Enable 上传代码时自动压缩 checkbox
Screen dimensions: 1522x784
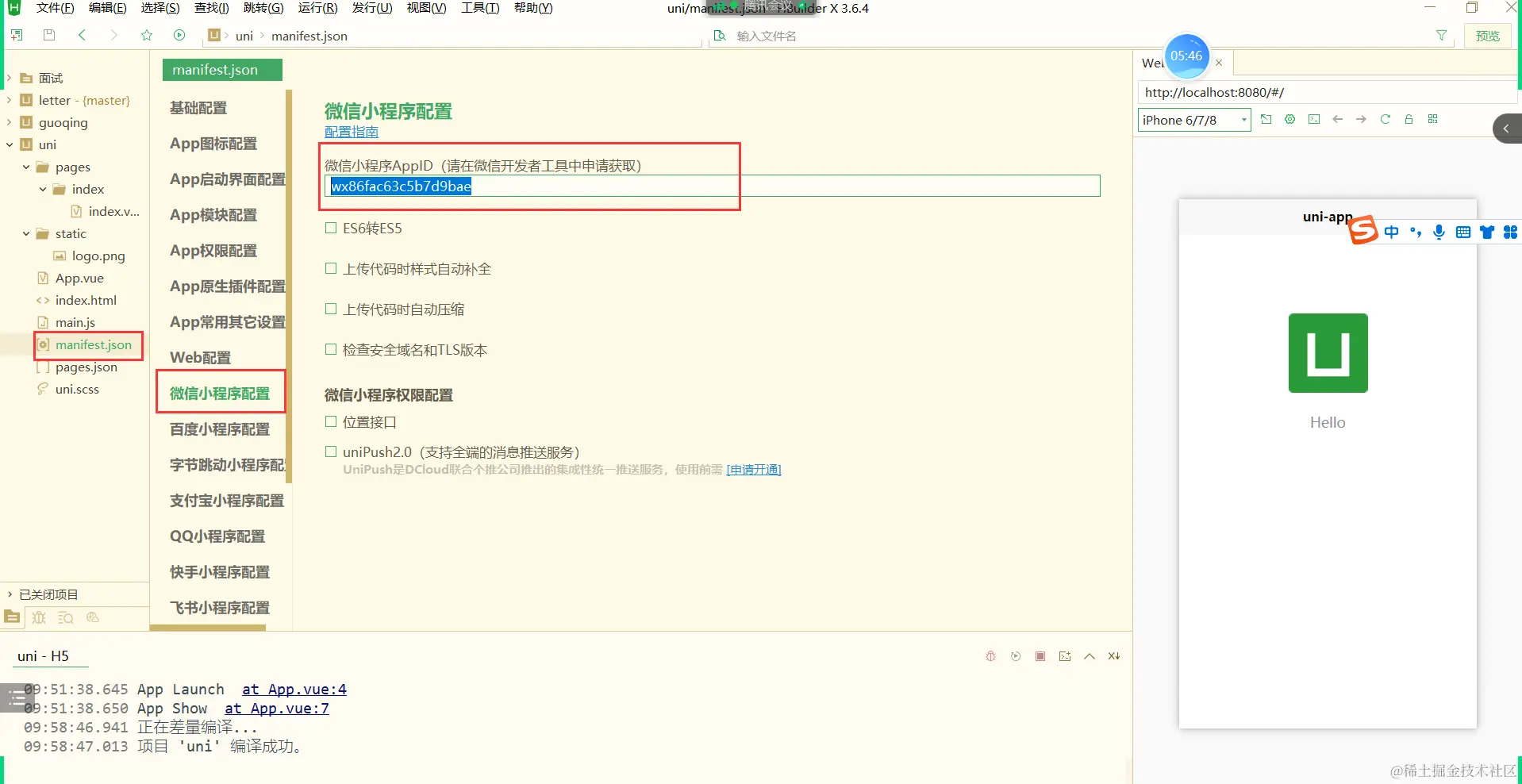(x=331, y=309)
